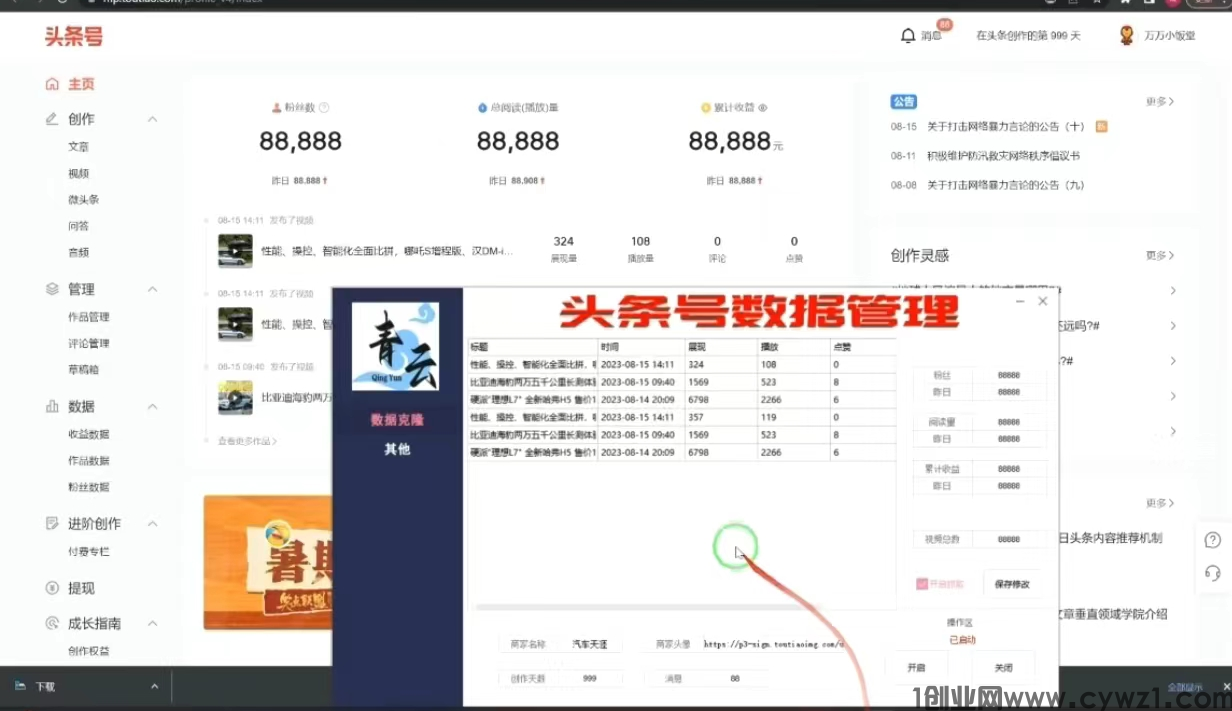Click the eye icon beside 累计收益
This screenshot has height=711, width=1232.
click(x=763, y=107)
